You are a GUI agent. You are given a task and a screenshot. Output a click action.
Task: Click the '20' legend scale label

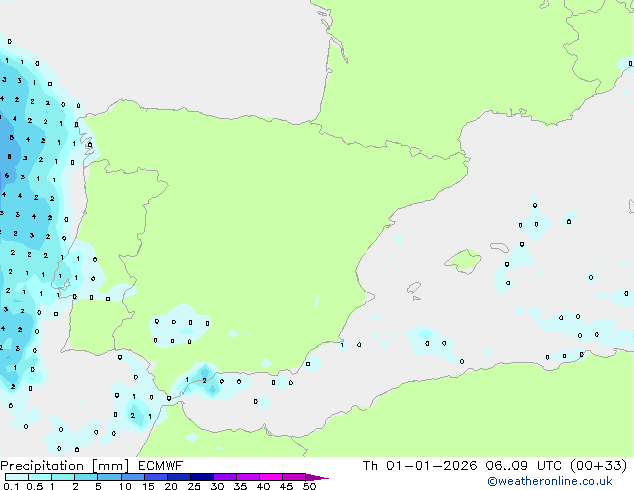[171, 486]
